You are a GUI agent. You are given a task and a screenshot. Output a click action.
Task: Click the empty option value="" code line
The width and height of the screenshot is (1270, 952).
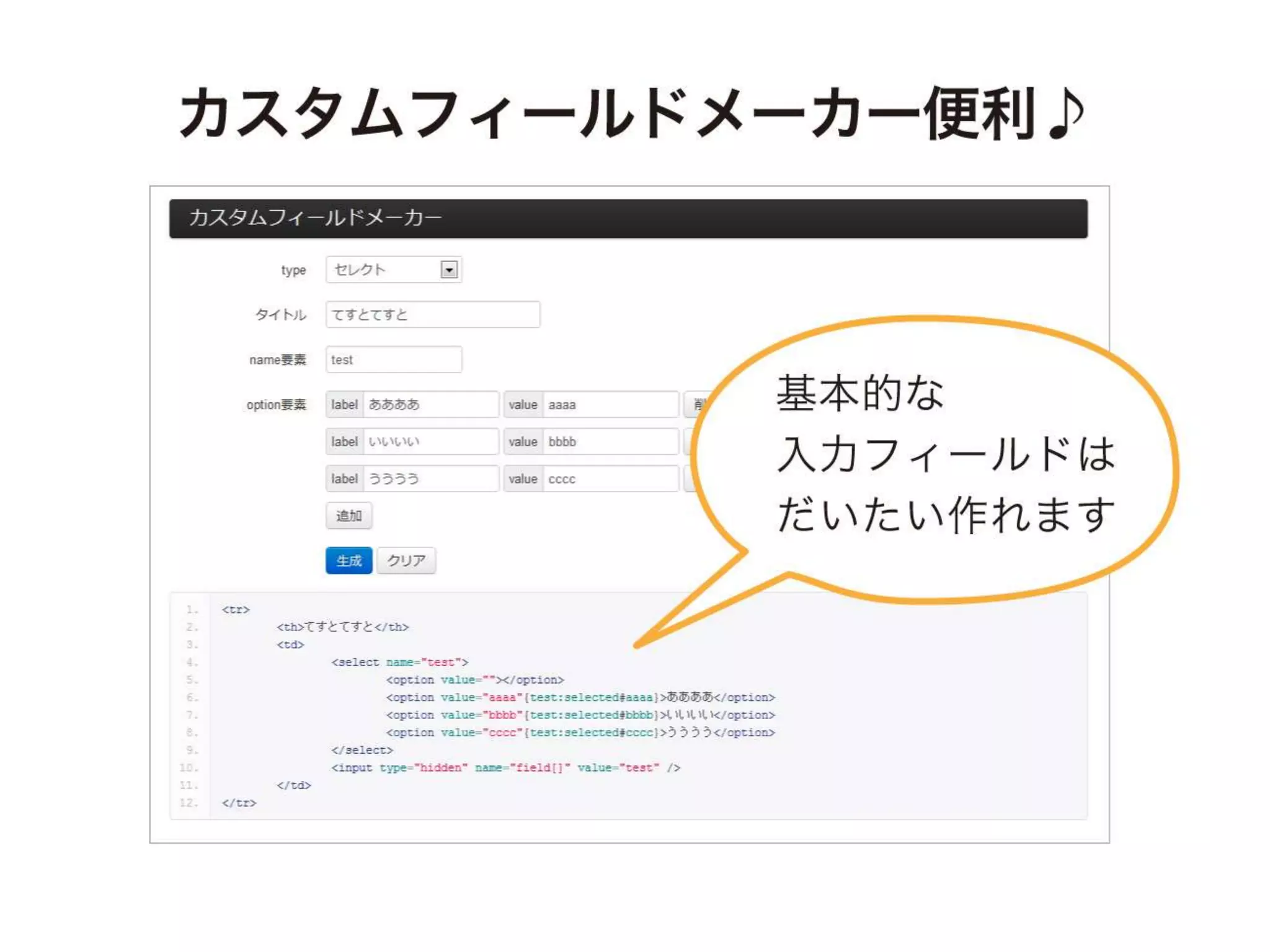coord(475,679)
